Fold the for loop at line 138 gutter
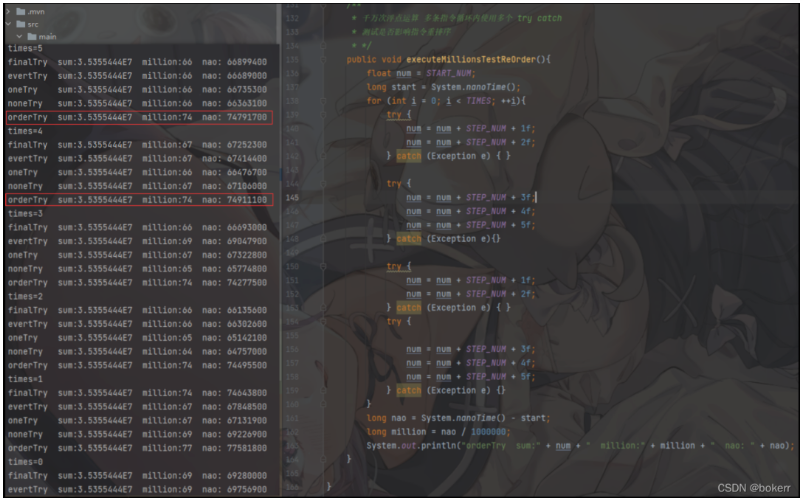 [x=323, y=101]
